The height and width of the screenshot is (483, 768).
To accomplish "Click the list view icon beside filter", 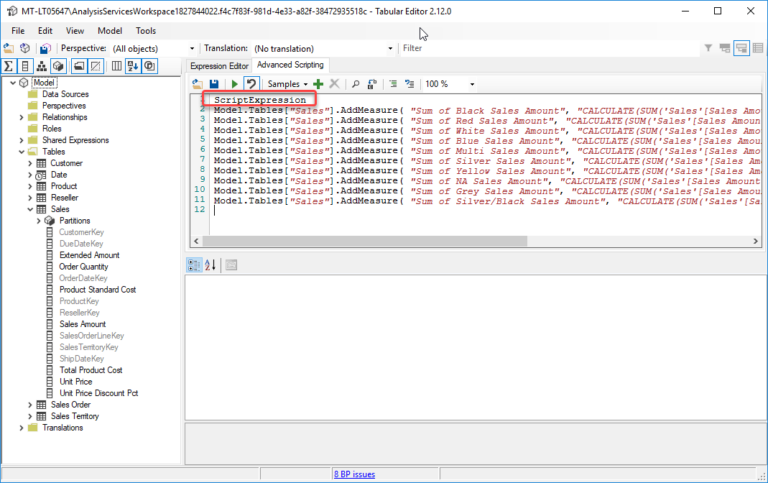I will coord(758,48).
